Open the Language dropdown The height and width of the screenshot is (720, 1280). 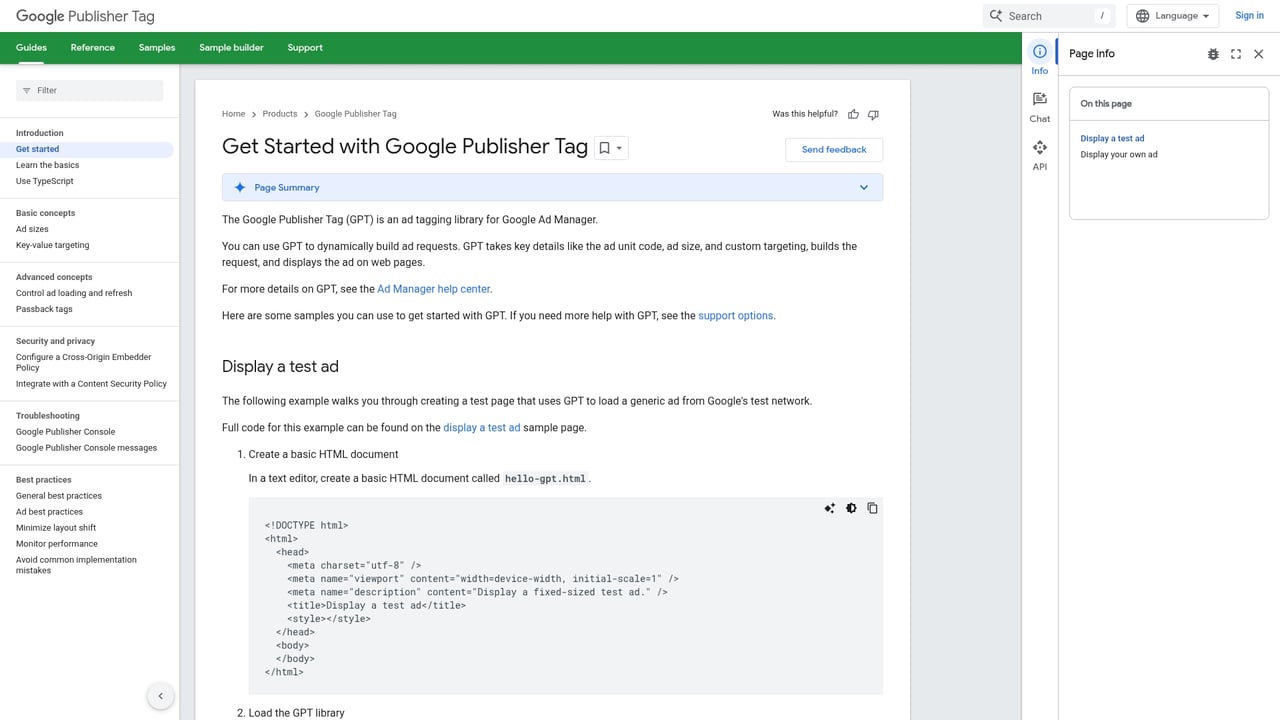click(1172, 15)
